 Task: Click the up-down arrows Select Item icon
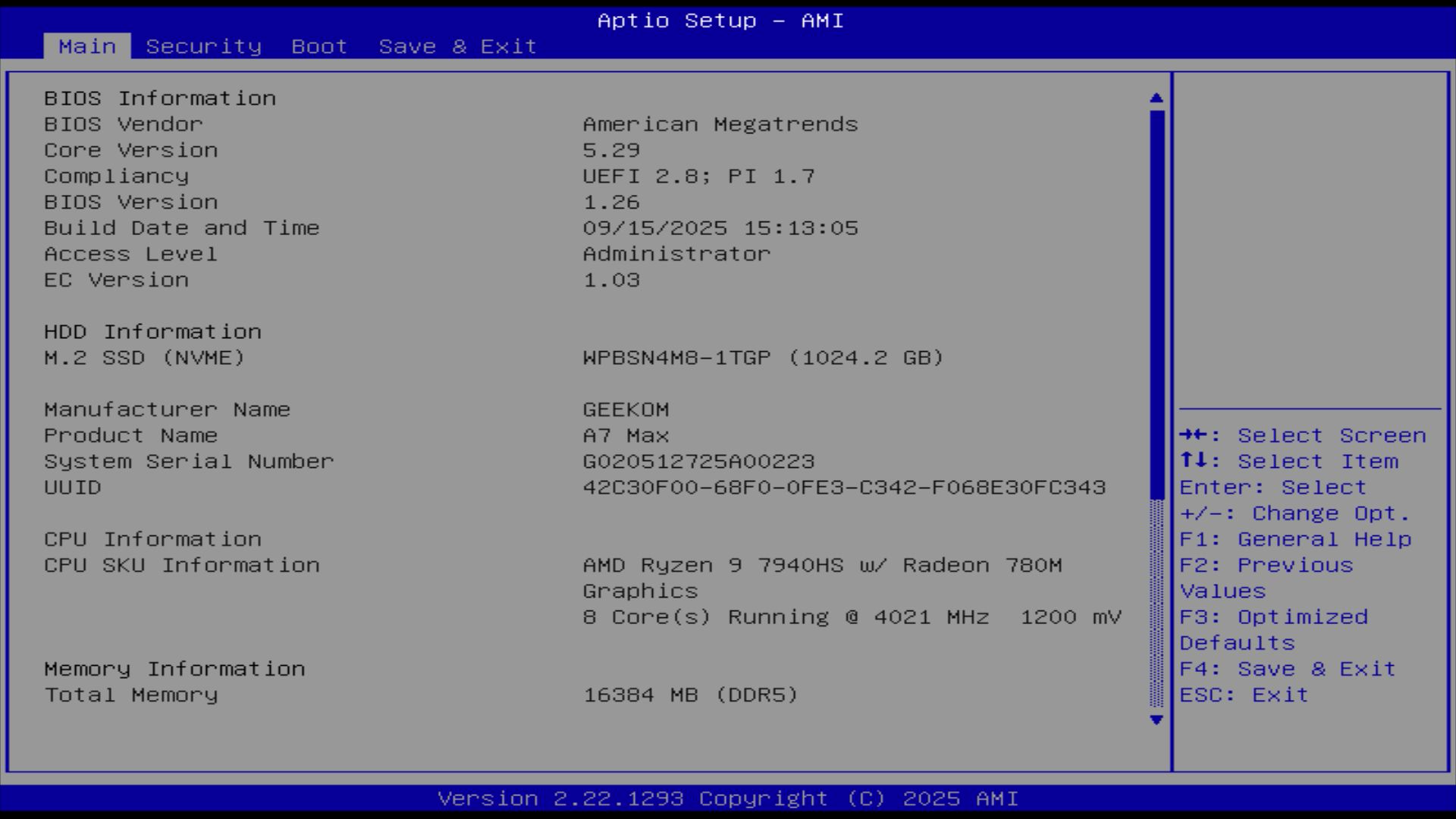[x=1194, y=461]
